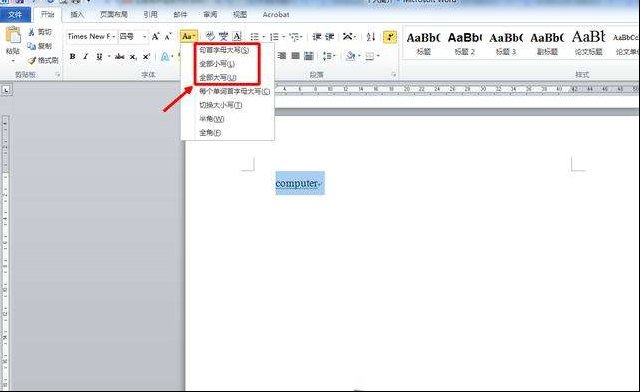Image resolution: width=640 pixels, height=392 pixels.
Task: Toggle underline formatting
Action: click(99, 56)
